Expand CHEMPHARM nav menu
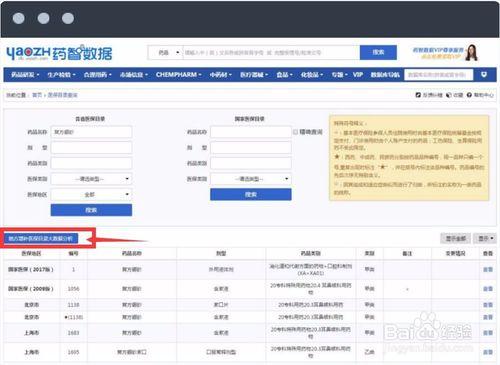500x365 pixels. tap(179, 75)
